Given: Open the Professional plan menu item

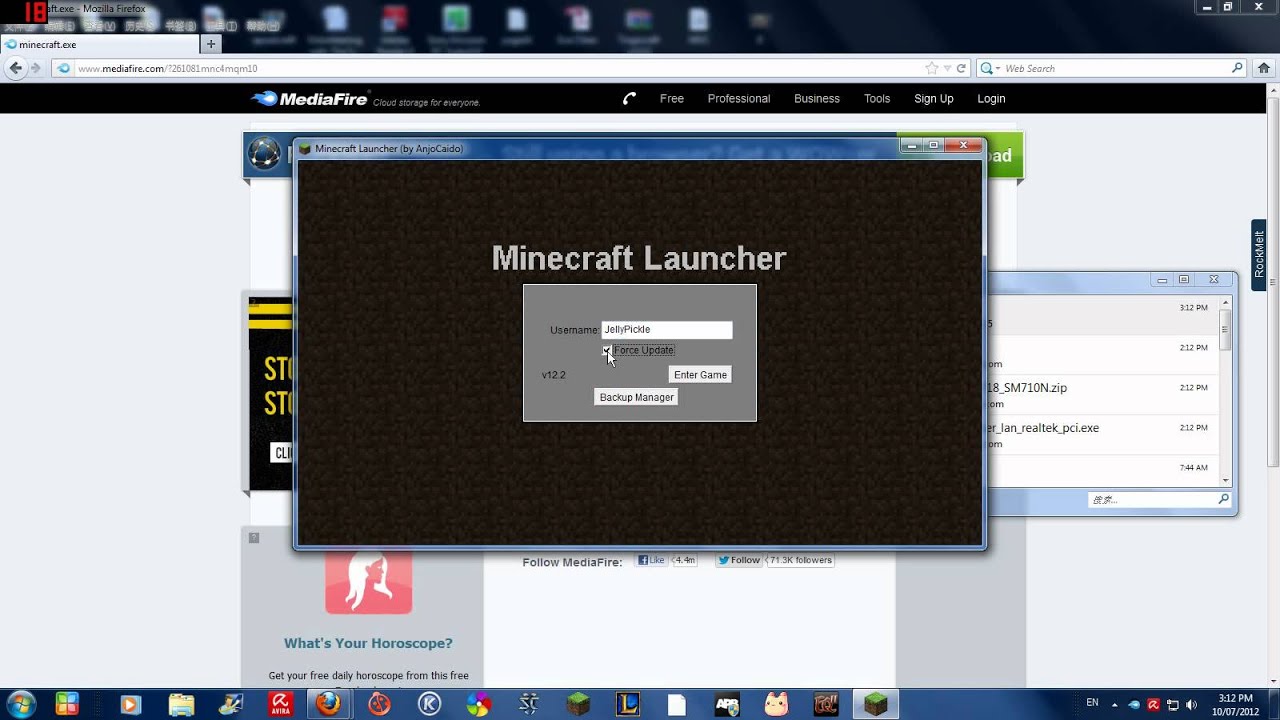Looking at the screenshot, I should coord(739,98).
